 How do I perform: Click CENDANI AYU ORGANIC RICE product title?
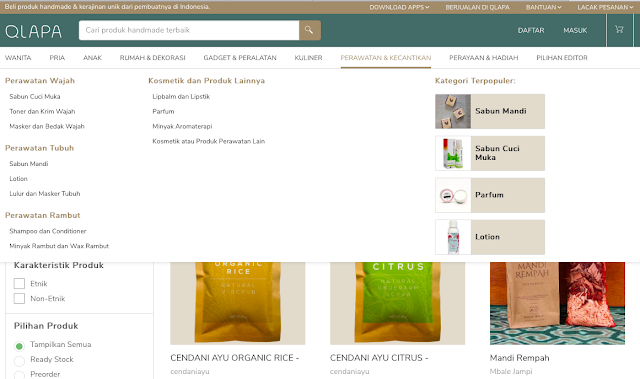(x=235, y=358)
